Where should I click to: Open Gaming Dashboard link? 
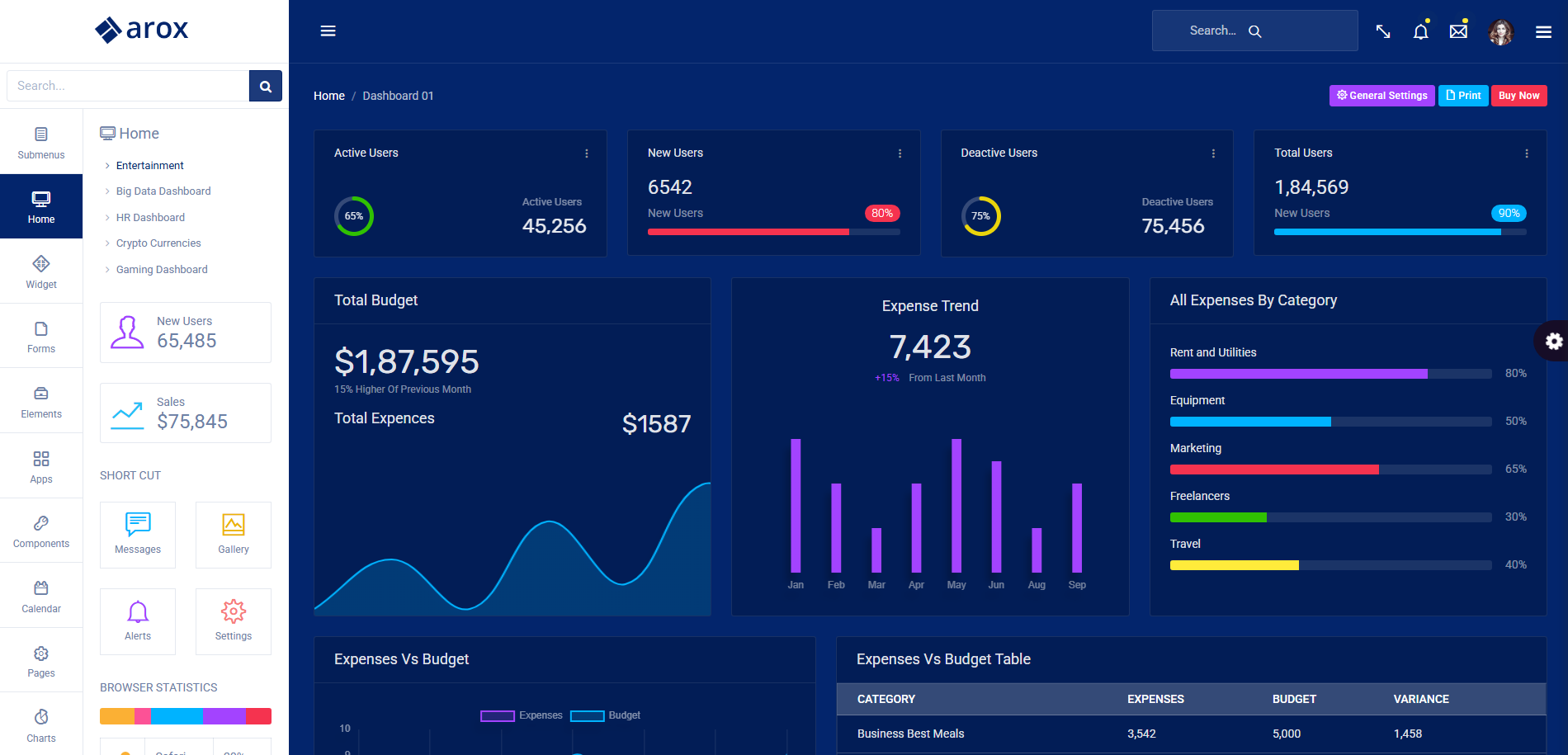point(162,270)
